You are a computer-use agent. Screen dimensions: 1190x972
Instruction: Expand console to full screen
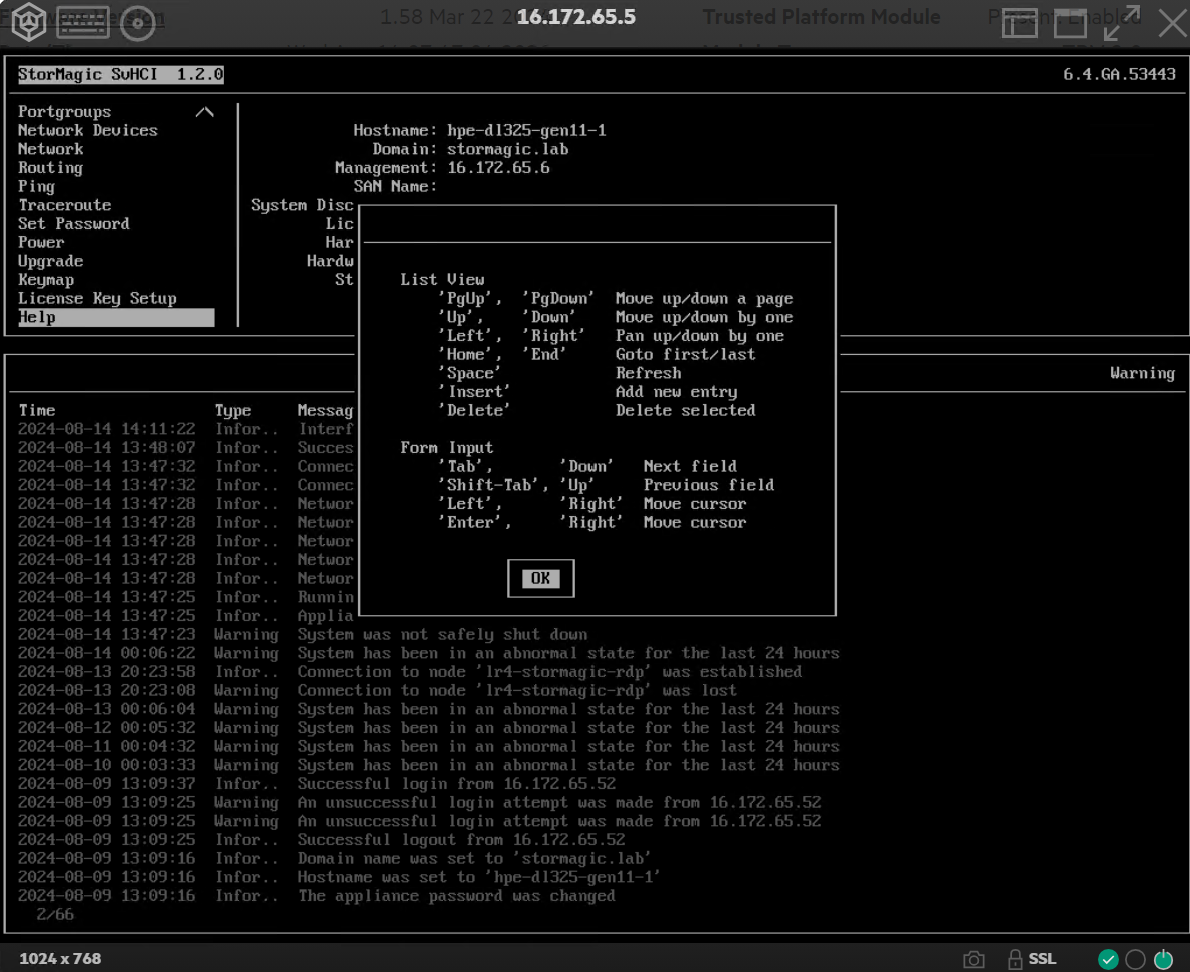click(x=1122, y=23)
